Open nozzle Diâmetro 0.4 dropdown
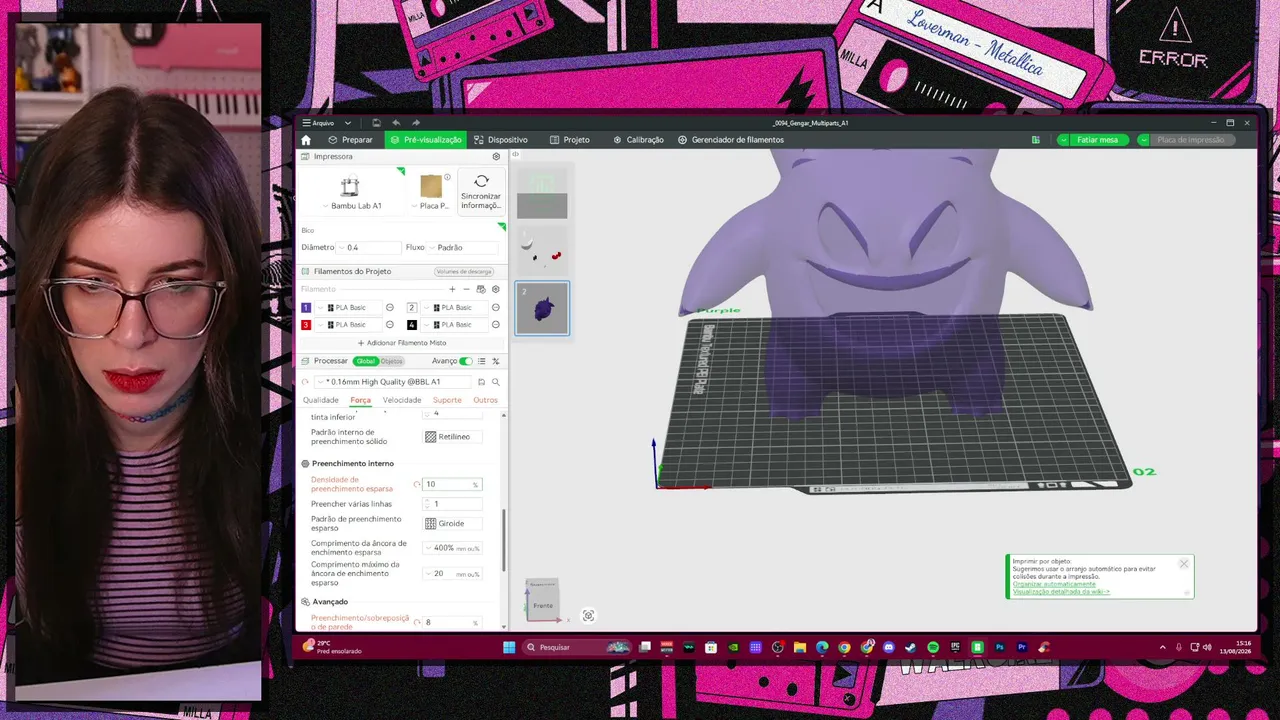The image size is (1280, 720). [367, 247]
